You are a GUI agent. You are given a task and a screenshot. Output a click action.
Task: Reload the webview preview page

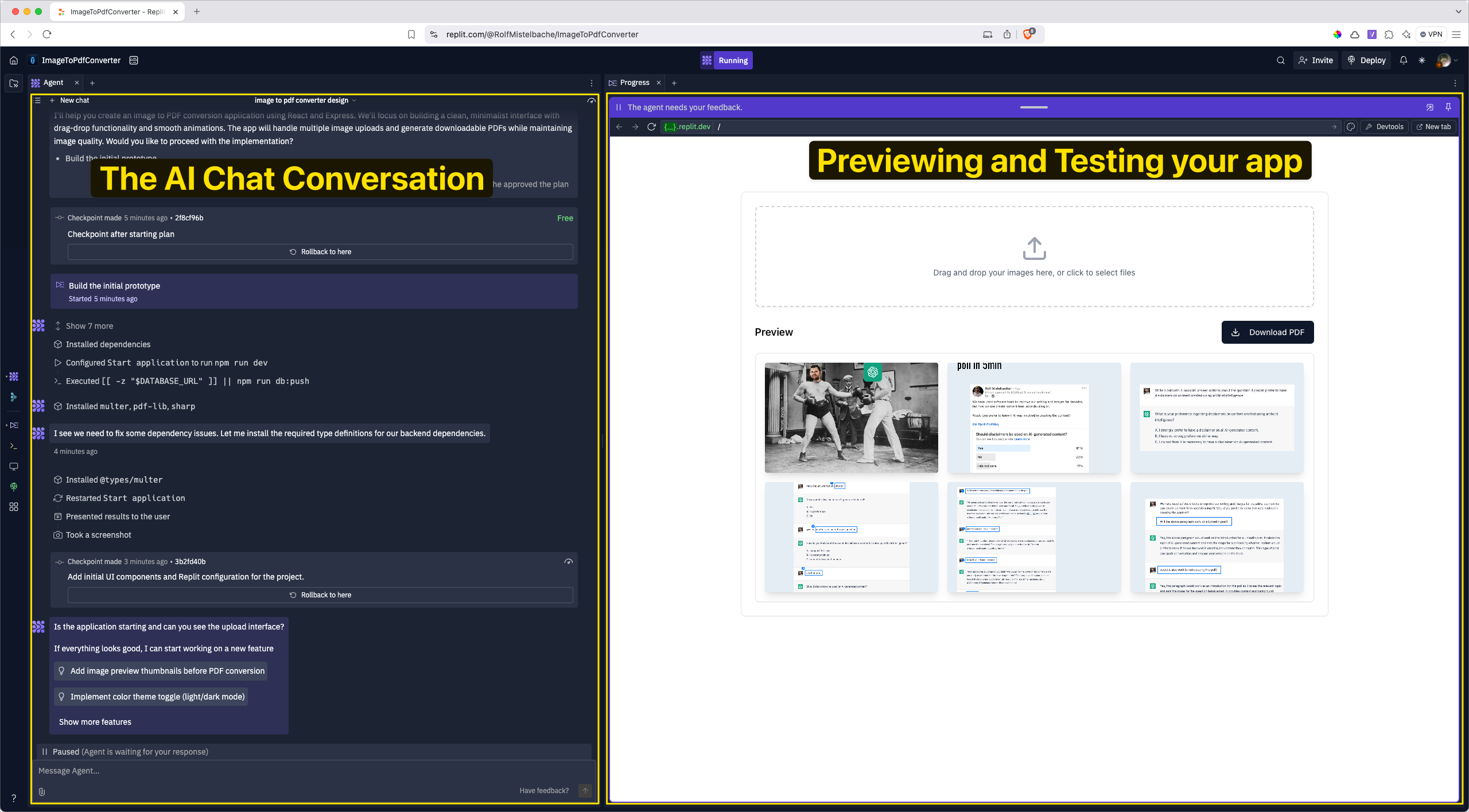point(651,127)
